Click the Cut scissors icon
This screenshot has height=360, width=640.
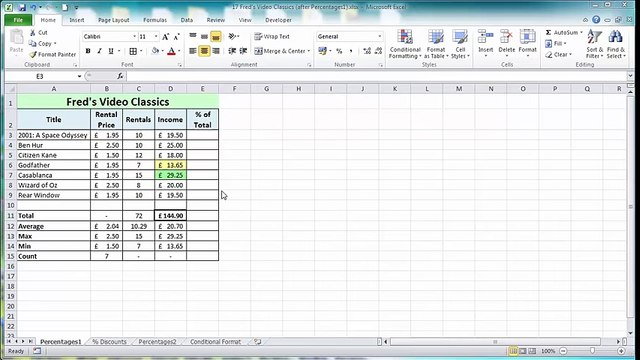(x=33, y=32)
